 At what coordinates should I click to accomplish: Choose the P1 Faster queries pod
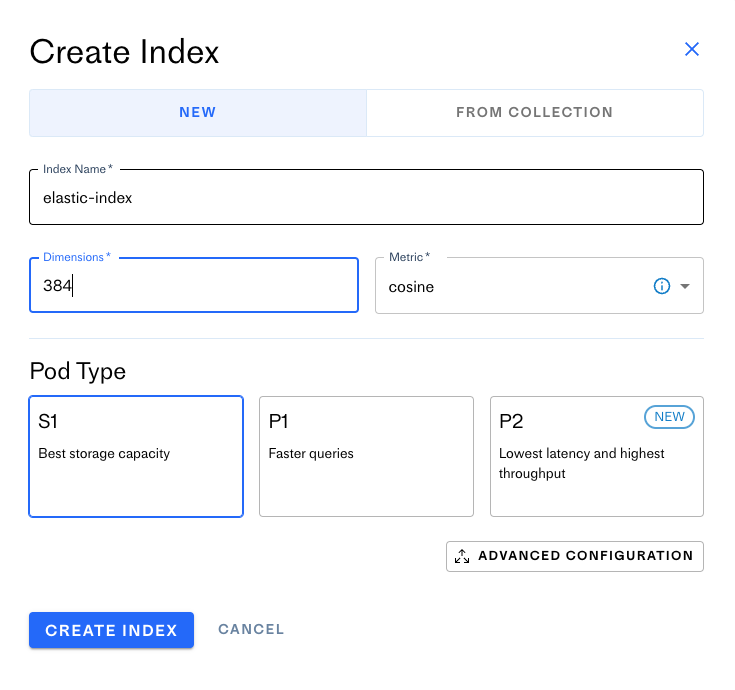pos(366,456)
